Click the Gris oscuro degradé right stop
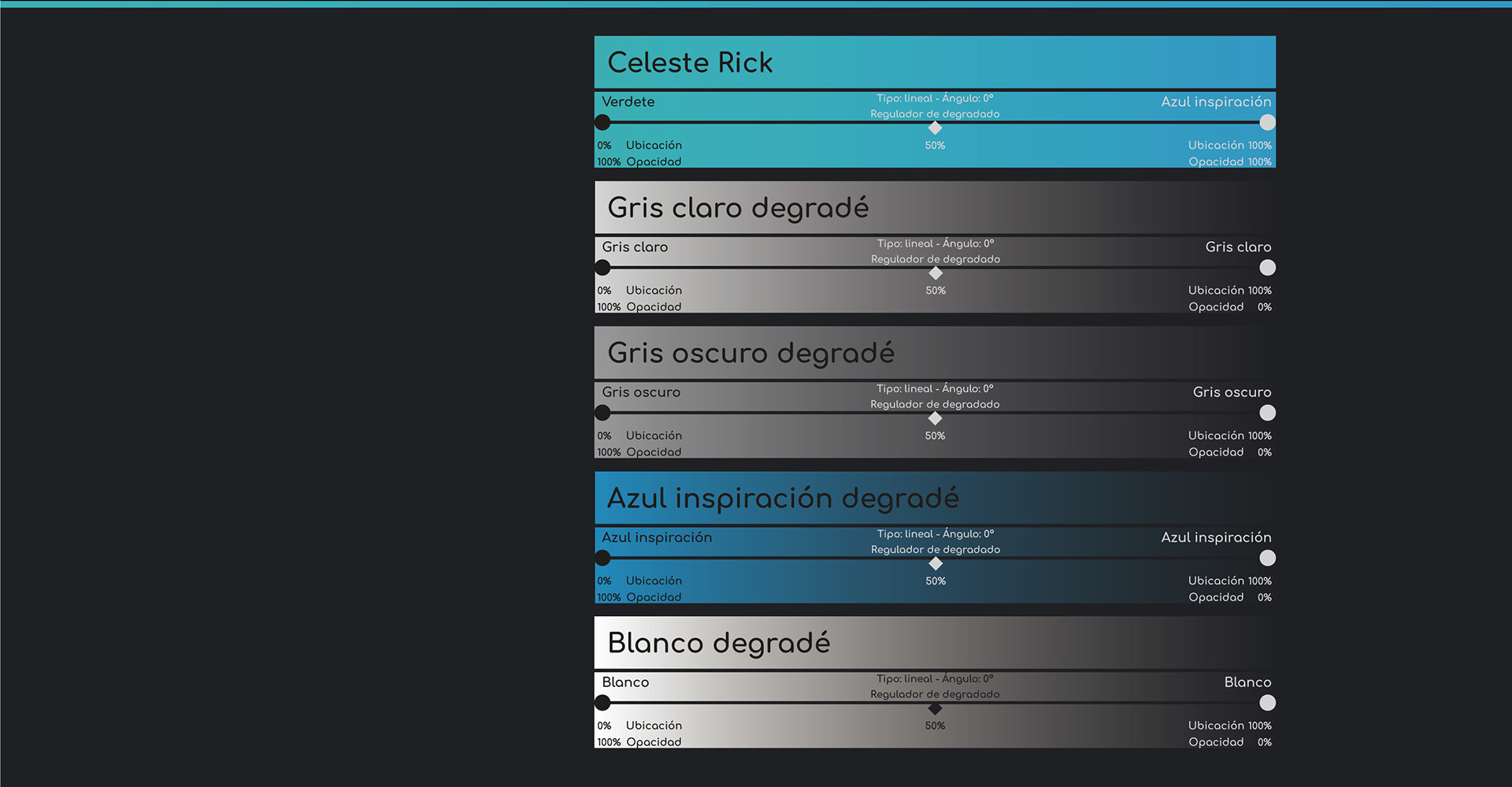1512x787 pixels. [x=1267, y=413]
